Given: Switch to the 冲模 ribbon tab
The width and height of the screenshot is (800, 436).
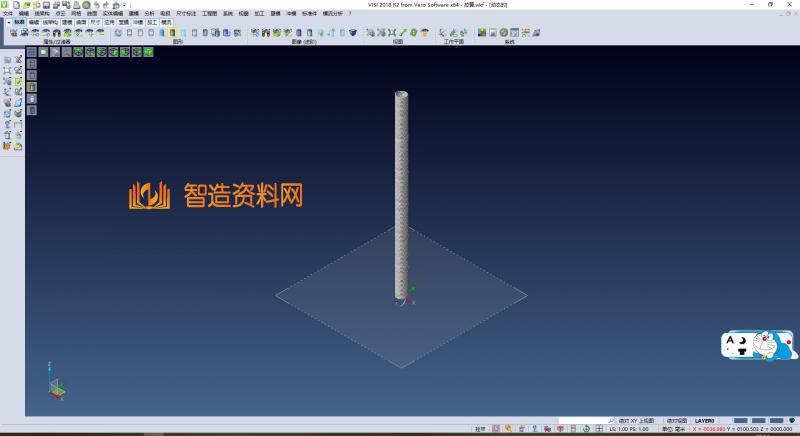Looking at the screenshot, I should (138, 22).
